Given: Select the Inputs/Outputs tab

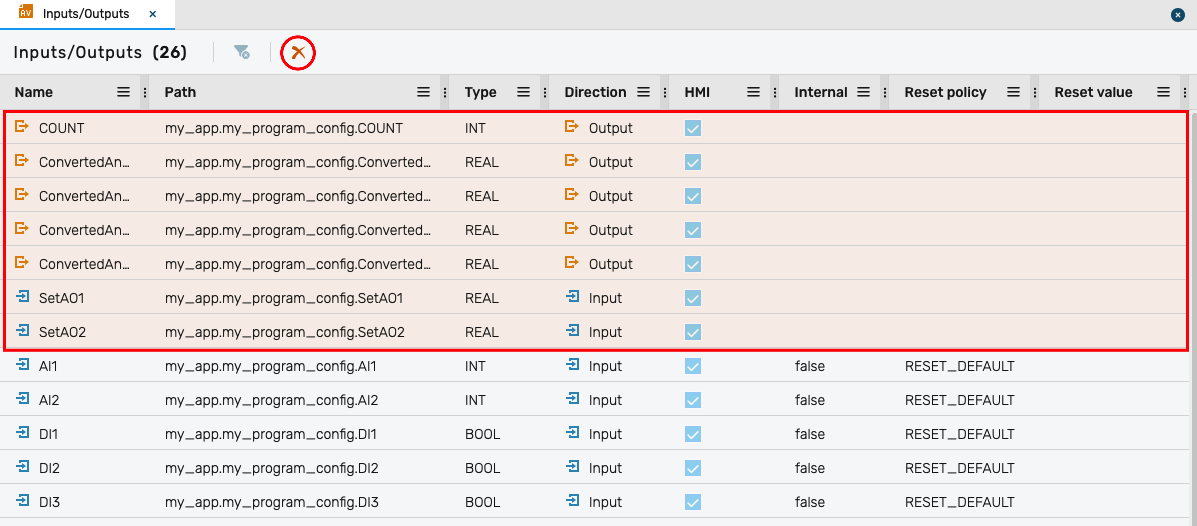Looking at the screenshot, I should pyautogui.click(x=85, y=14).
